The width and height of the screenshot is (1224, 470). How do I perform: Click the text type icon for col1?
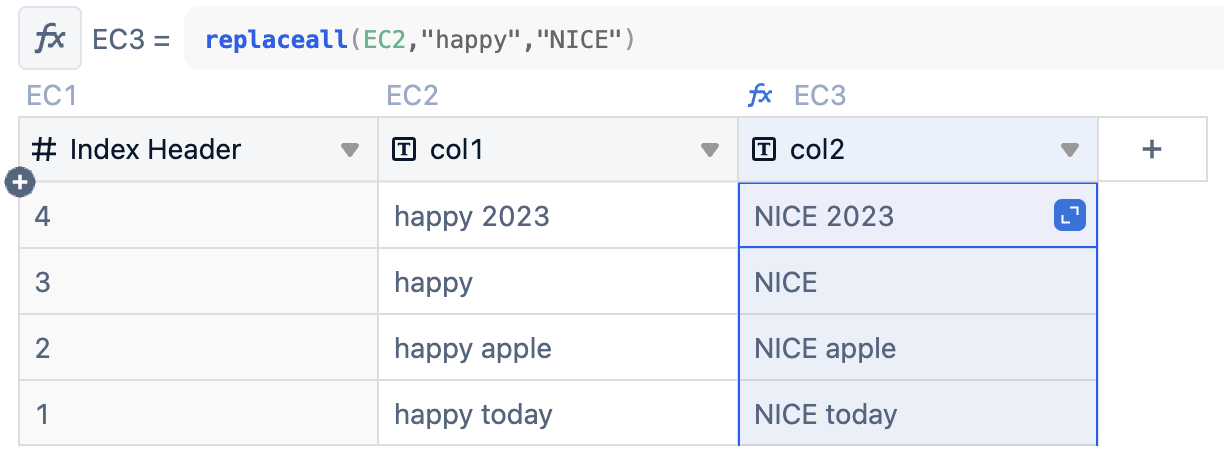pyautogui.click(x=404, y=150)
